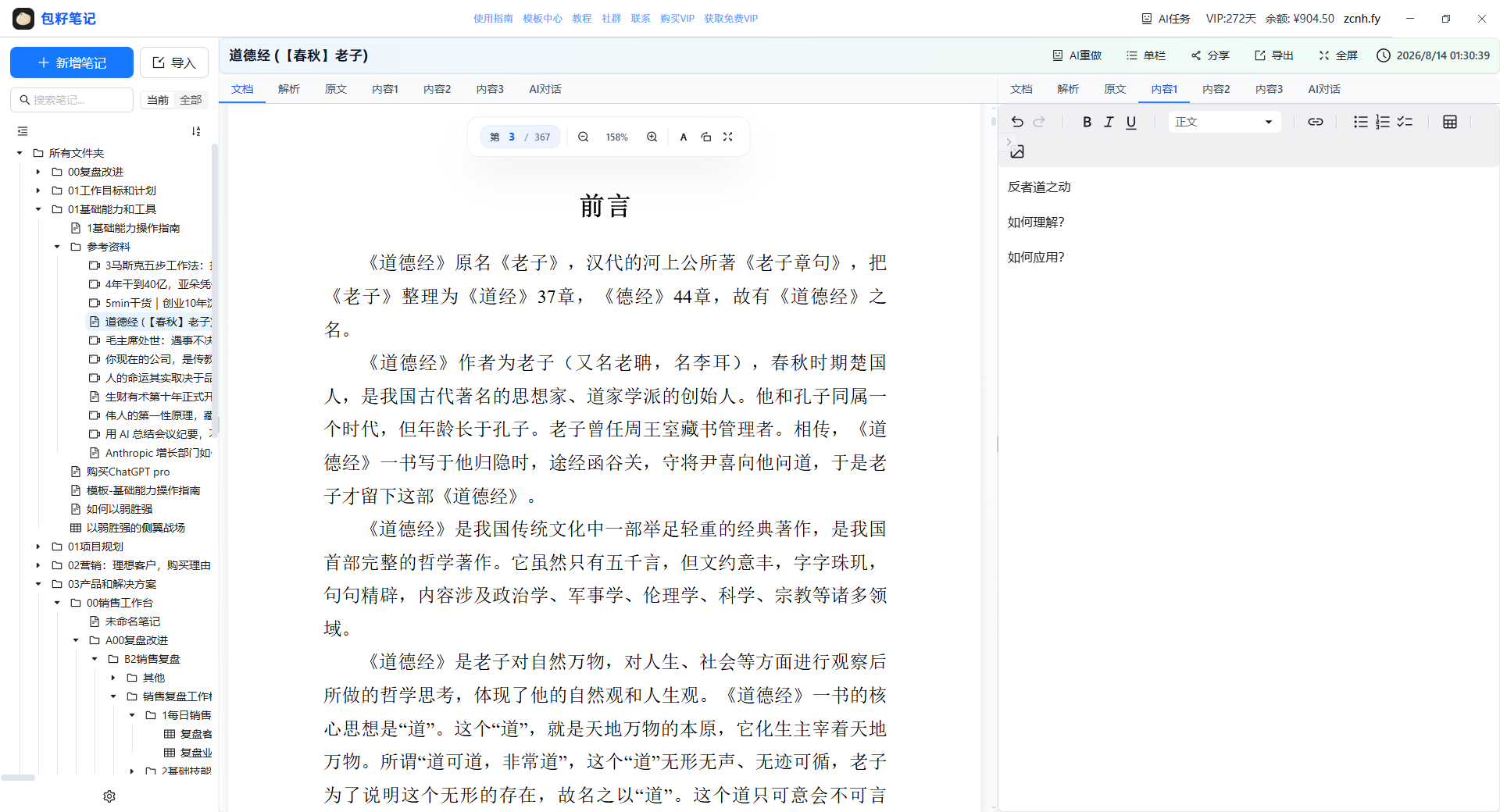Screen dimensions: 1500x812
Task: Click the 购买VIP link
Action: click(677, 19)
